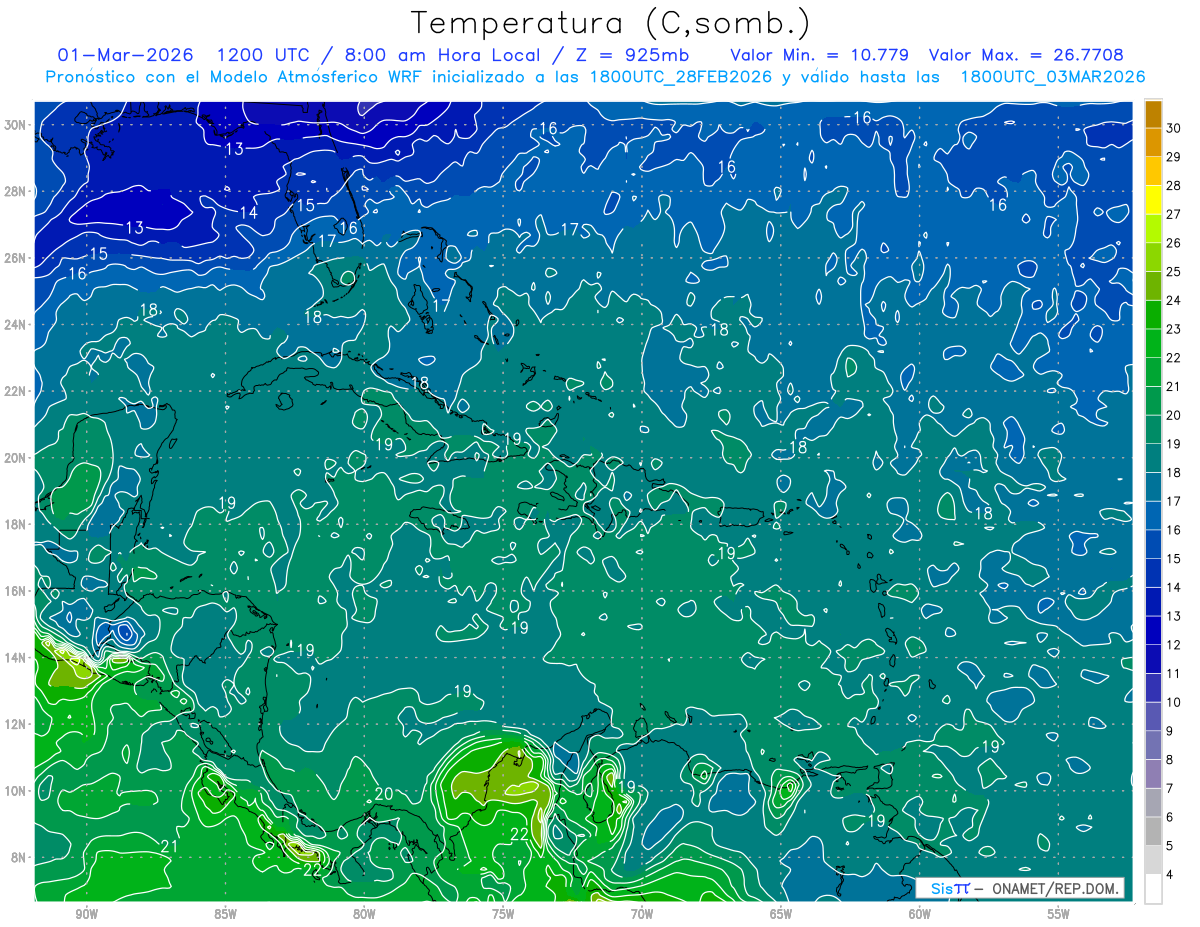Click the 75W longitude axis label

503,914
